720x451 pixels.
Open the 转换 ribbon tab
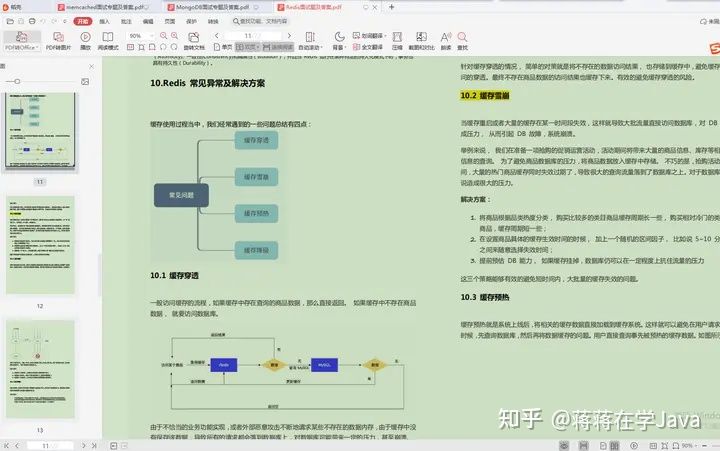(213, 21)
